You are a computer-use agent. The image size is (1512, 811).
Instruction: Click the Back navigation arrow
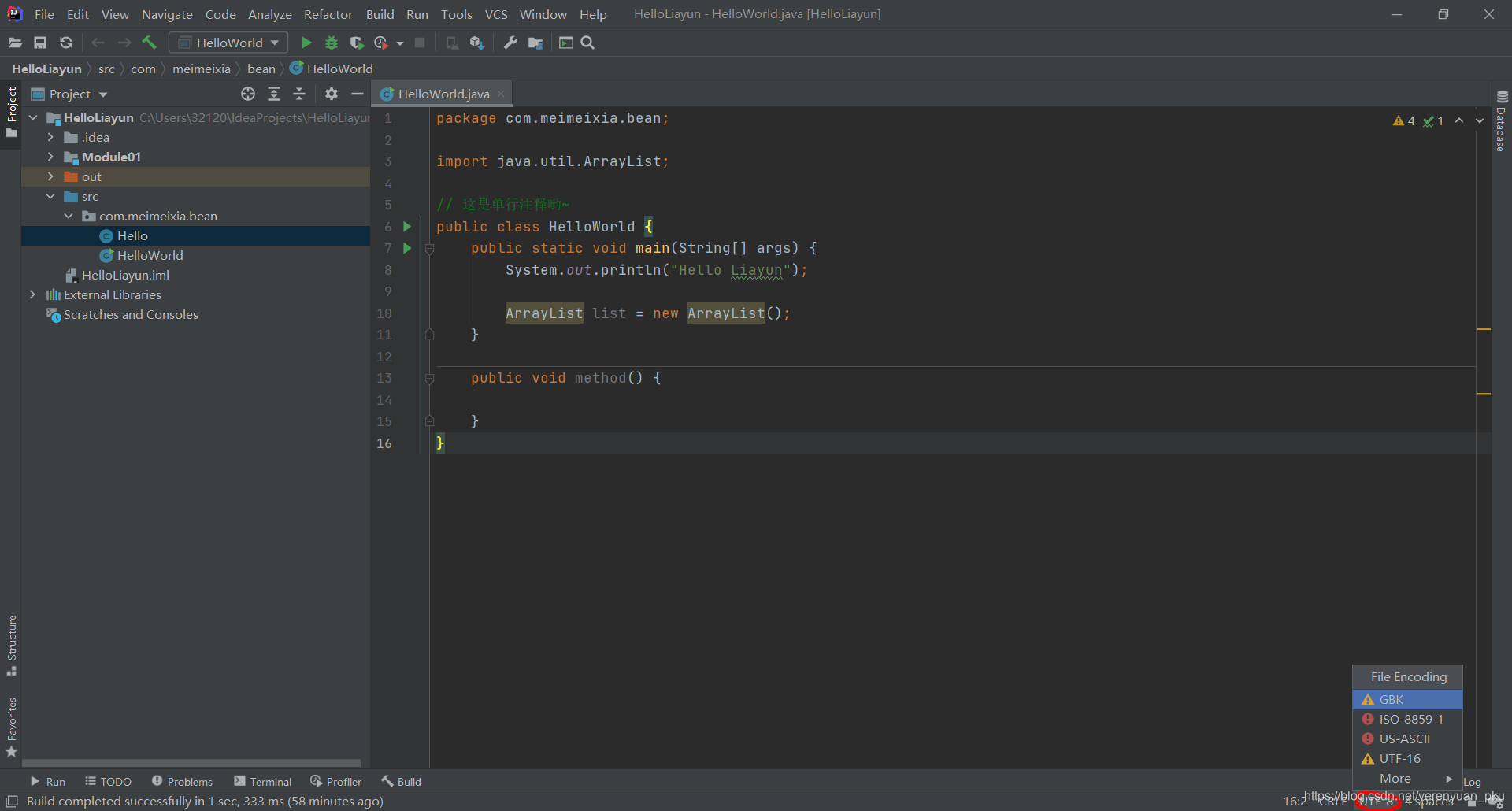(98, 43)
